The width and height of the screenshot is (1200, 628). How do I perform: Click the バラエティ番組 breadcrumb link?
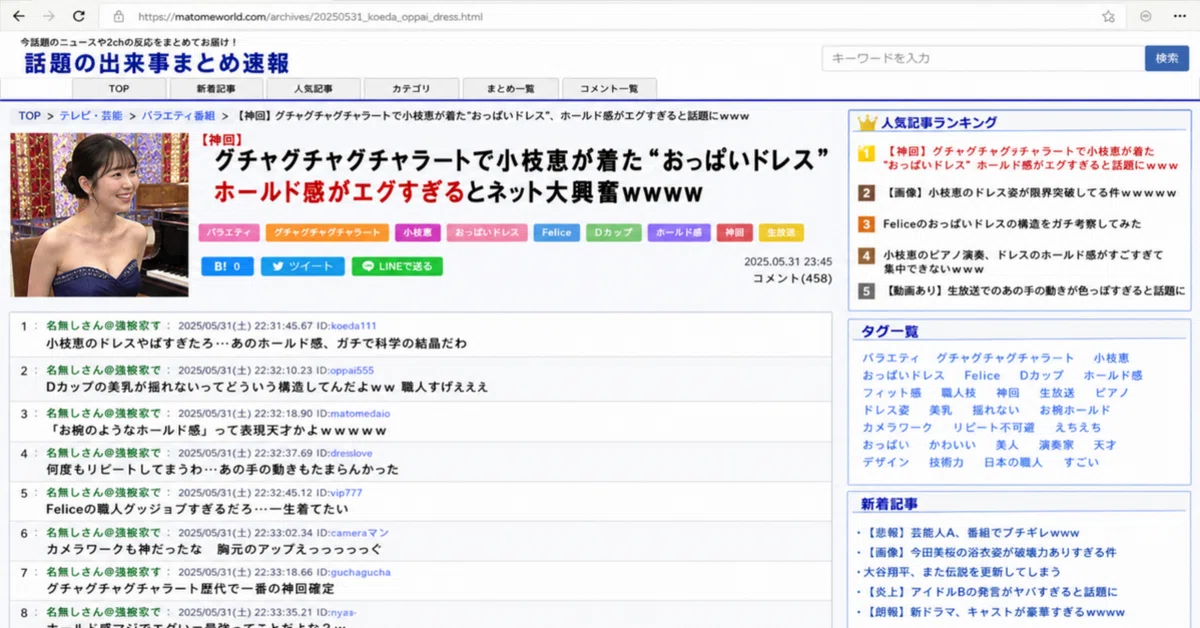pos(178,117)
